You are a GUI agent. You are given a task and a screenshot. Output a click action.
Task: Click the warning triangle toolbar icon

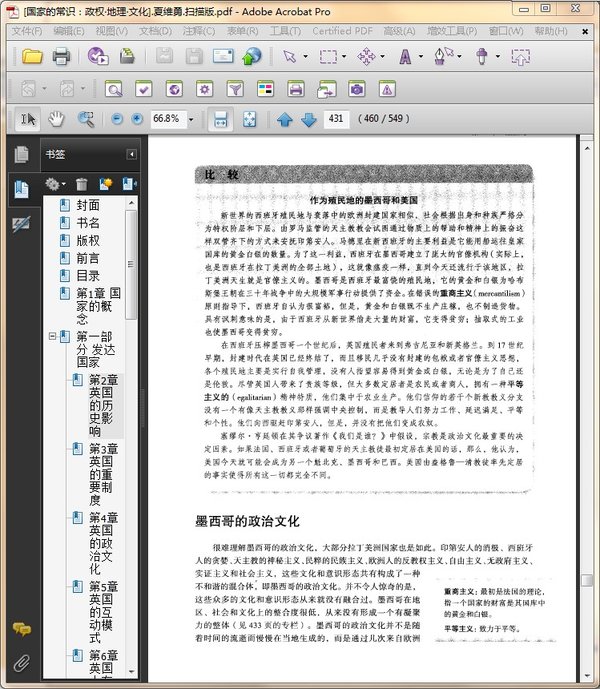(x=387, y=89)
